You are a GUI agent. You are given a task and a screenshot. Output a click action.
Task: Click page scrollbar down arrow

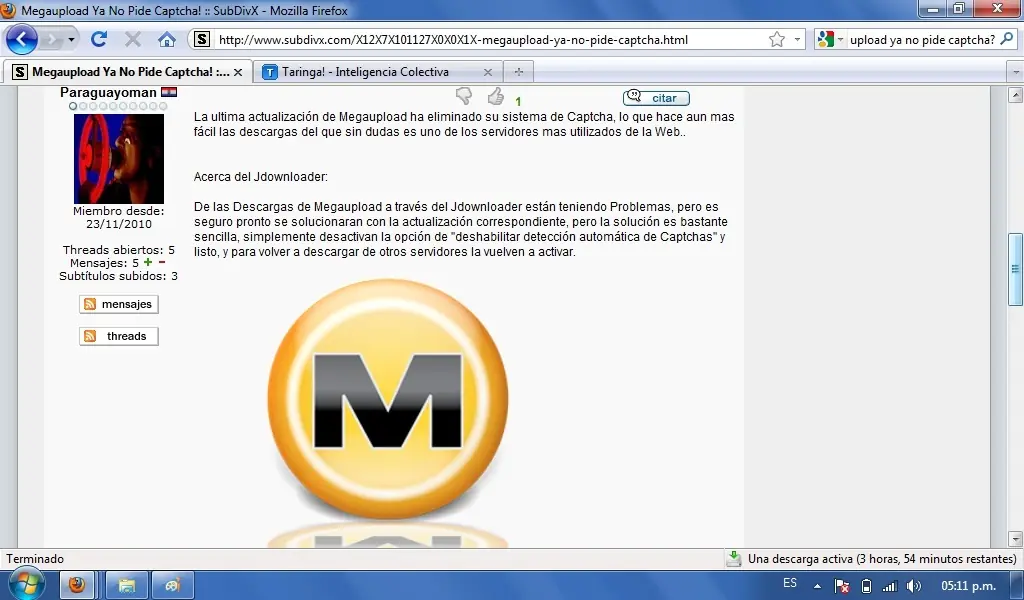(x=1015, y=539)
